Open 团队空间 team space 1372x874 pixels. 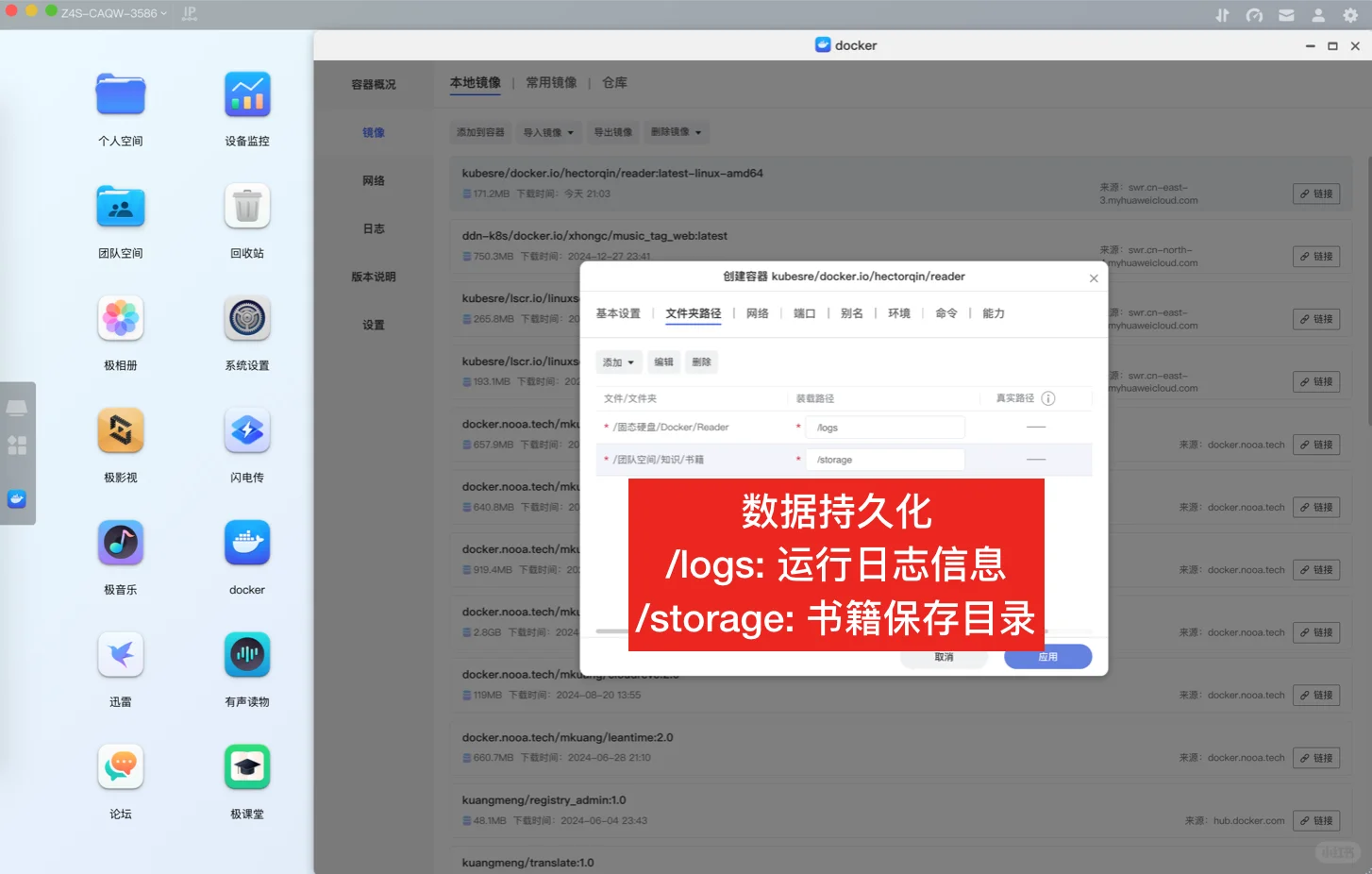click(x=121, y=207)
